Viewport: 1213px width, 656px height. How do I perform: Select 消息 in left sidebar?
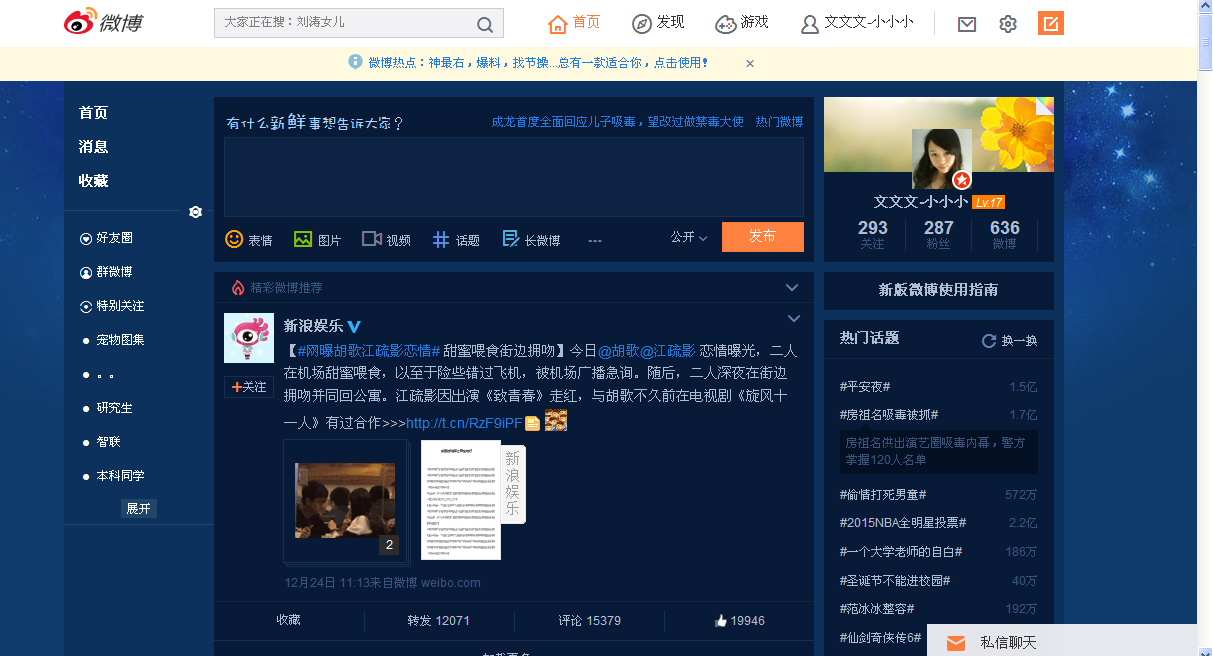(x=94, y=147)
